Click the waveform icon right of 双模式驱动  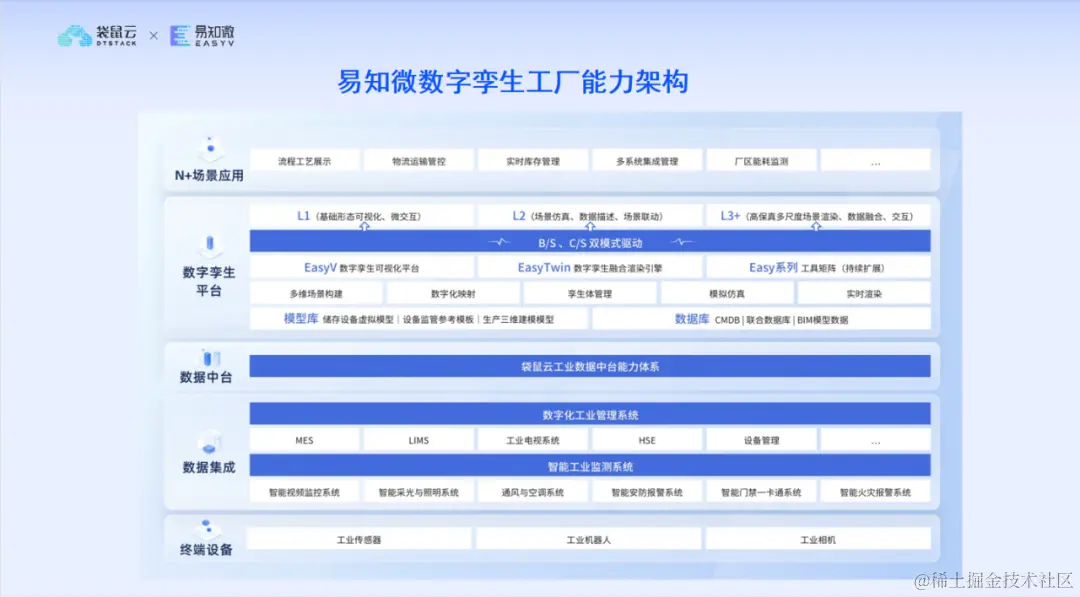point(681,242)
